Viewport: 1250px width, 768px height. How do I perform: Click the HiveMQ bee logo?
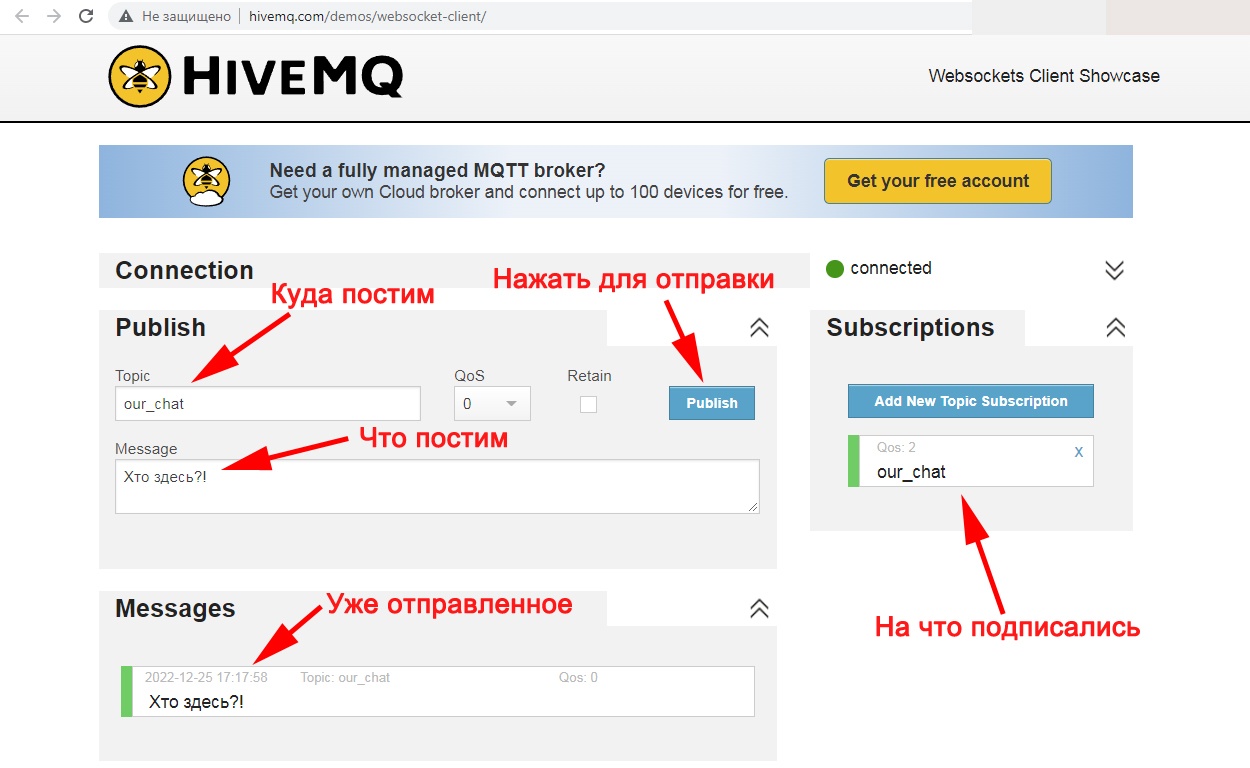coord(140,75)
